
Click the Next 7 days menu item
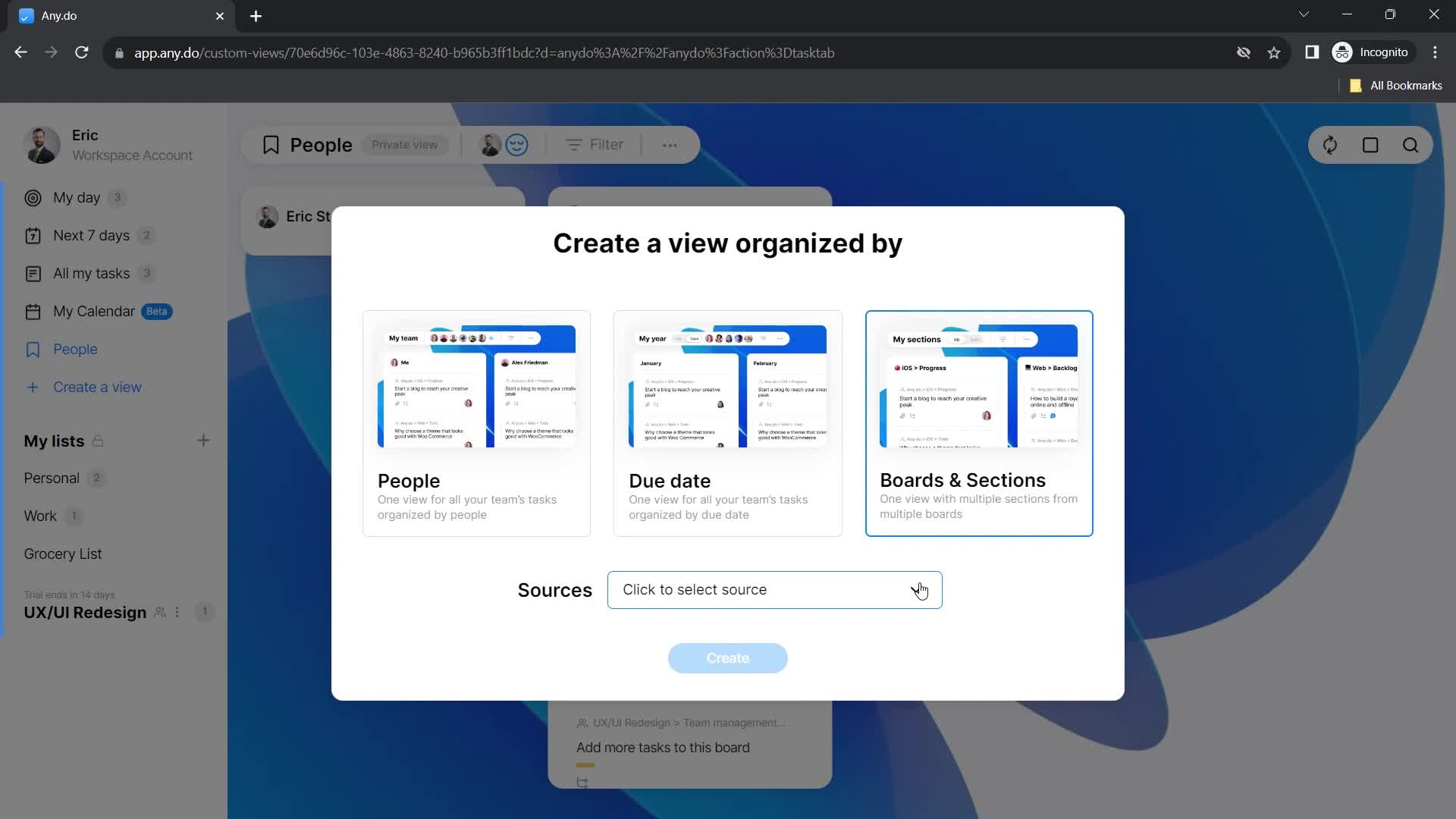(x=91, y=235)
